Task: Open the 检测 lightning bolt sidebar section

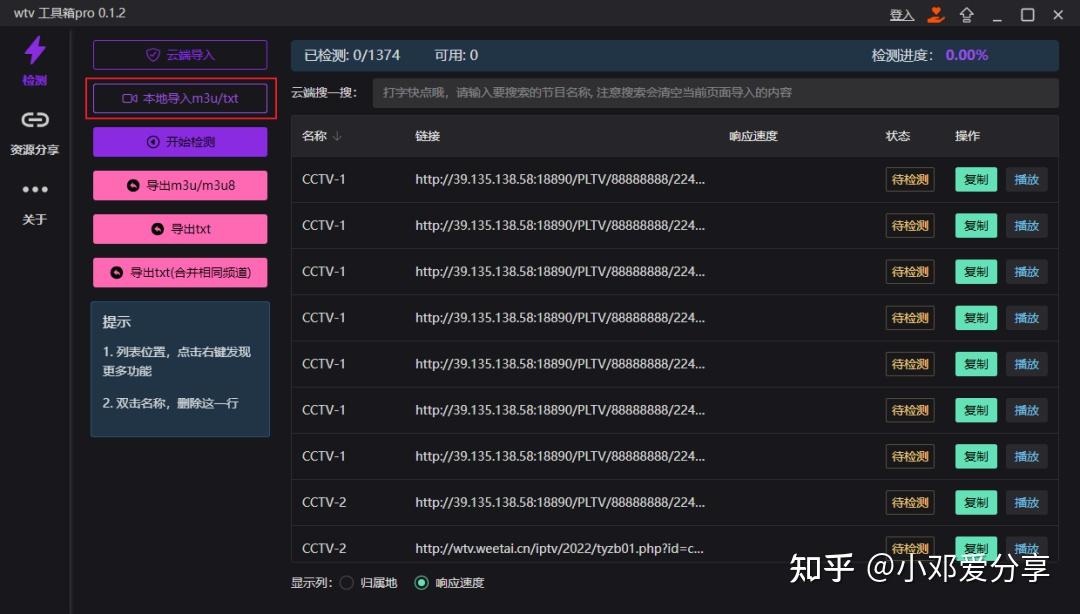Action: [34, 61]
